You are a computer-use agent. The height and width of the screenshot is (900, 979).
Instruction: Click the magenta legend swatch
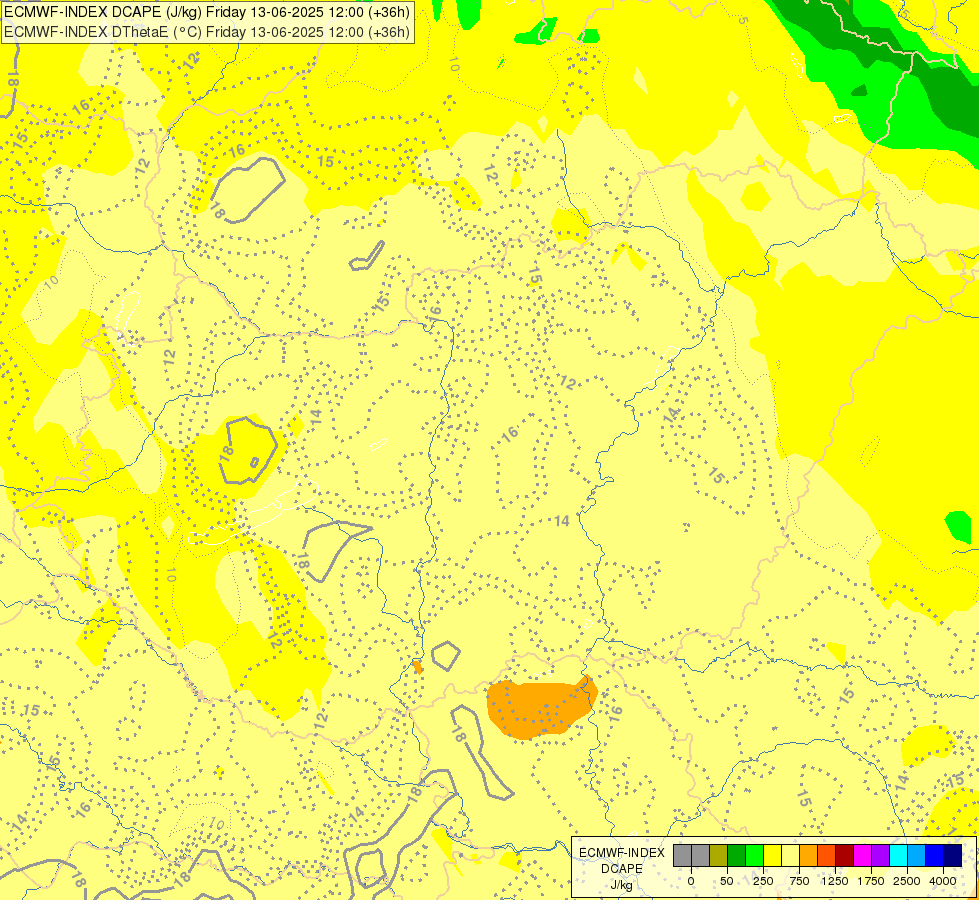(862, 856)
